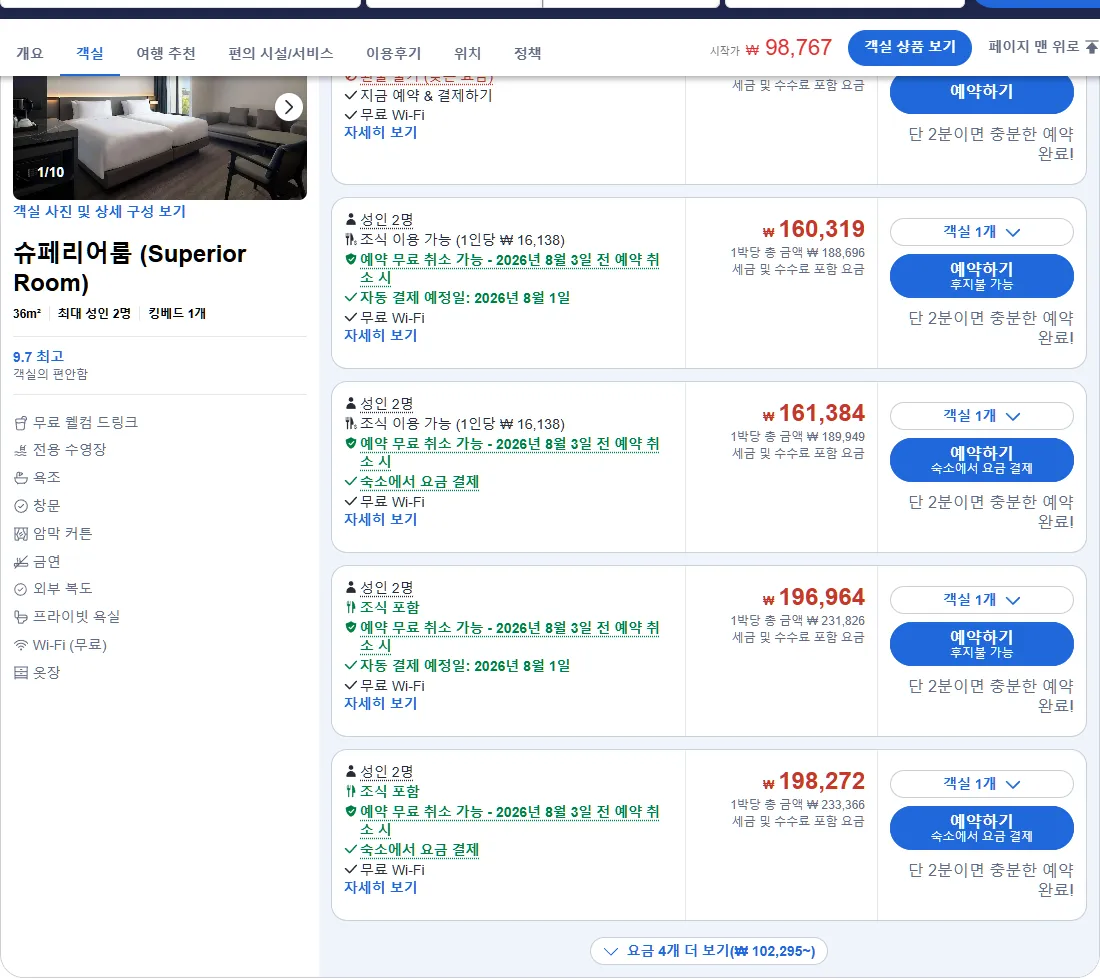Open the Superior Room photo thumbnail
The height and width of the screenshot is (979, 1100).
(x=160, y=138)
